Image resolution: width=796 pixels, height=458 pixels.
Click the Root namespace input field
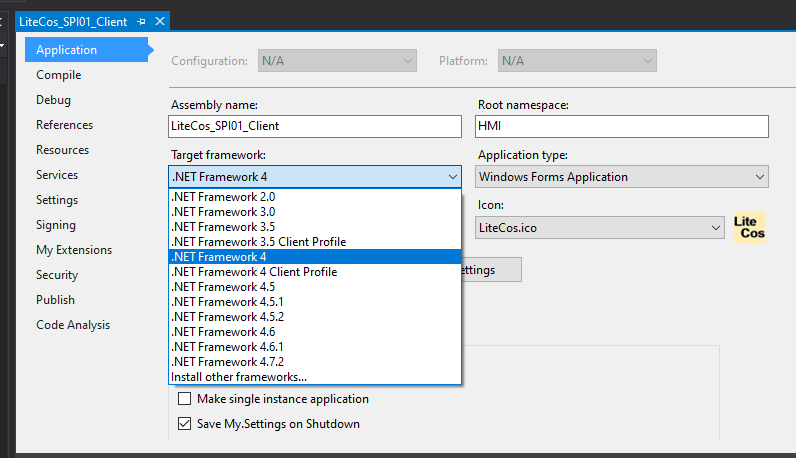coord(622,126)
